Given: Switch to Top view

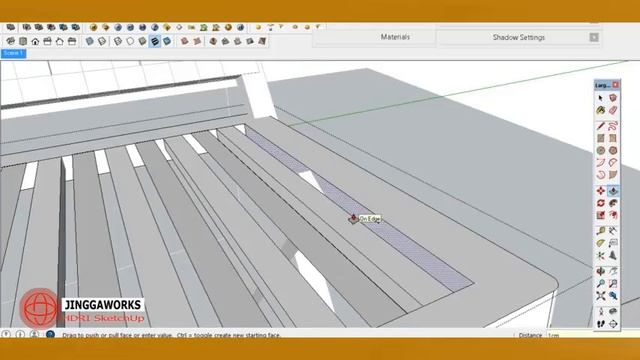Looking at the screenshot, I should click(23, 41).
